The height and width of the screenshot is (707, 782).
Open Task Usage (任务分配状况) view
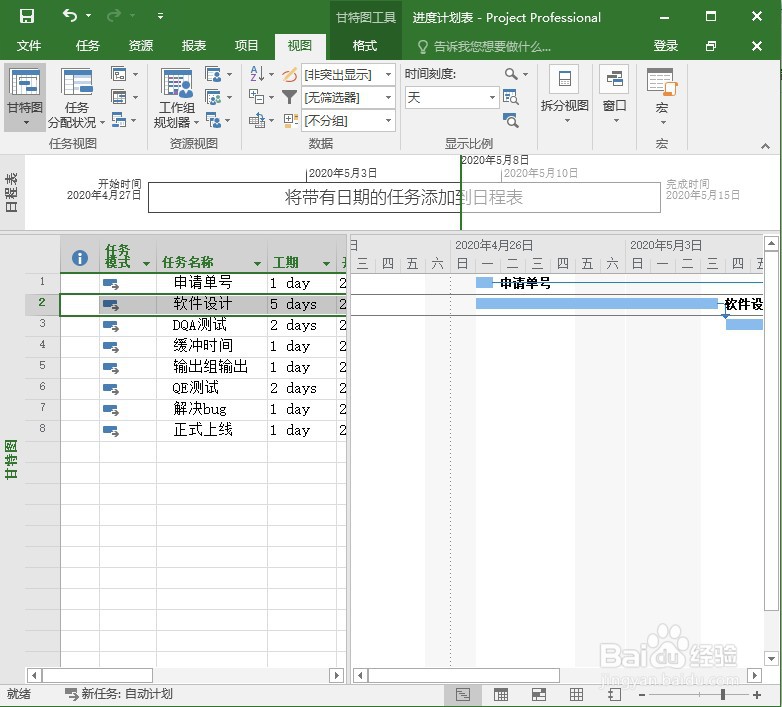tap(76, 98)
